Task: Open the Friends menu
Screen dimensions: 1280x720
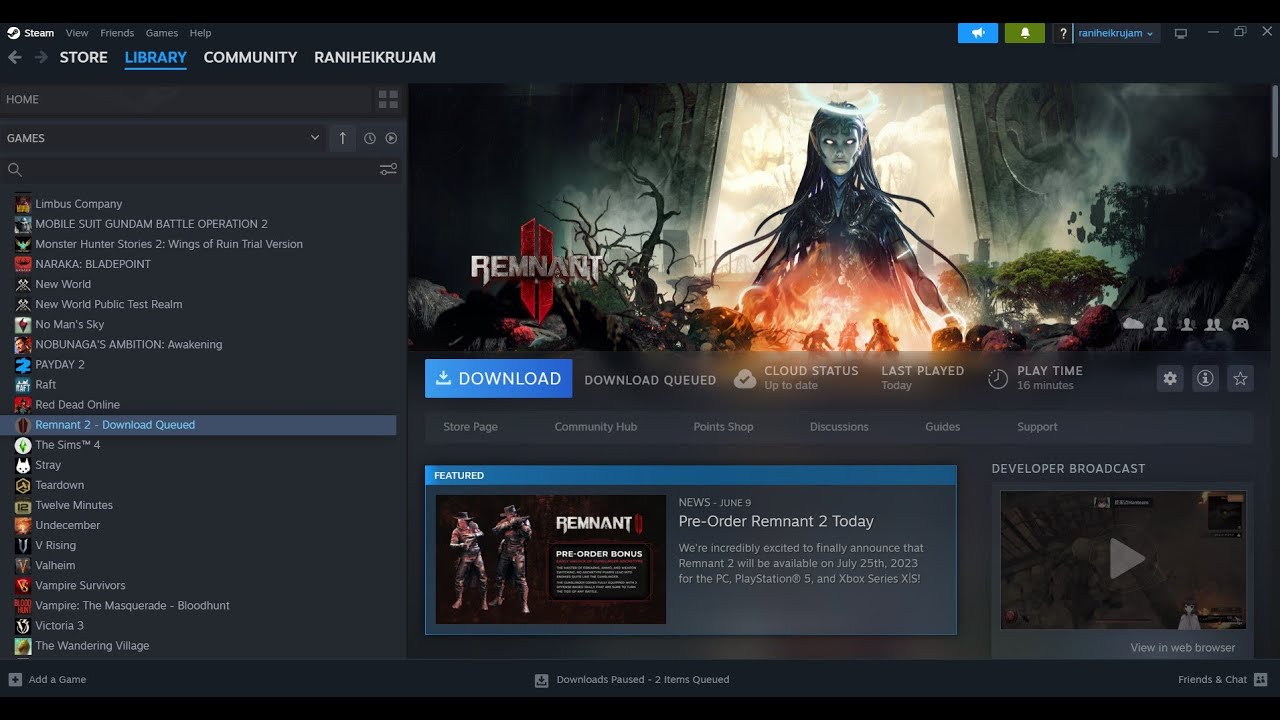Action: coord(117,33)
